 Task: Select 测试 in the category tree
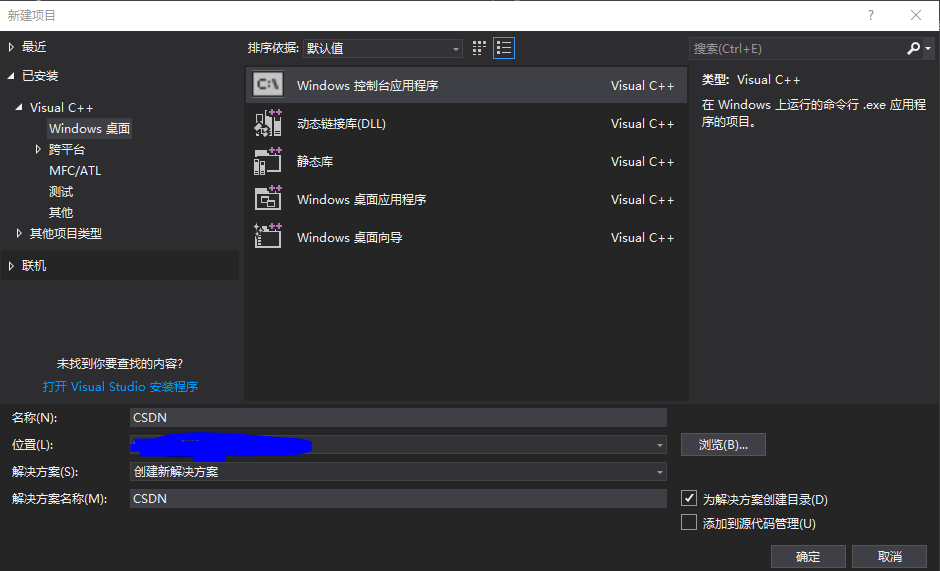coord(61,192)
